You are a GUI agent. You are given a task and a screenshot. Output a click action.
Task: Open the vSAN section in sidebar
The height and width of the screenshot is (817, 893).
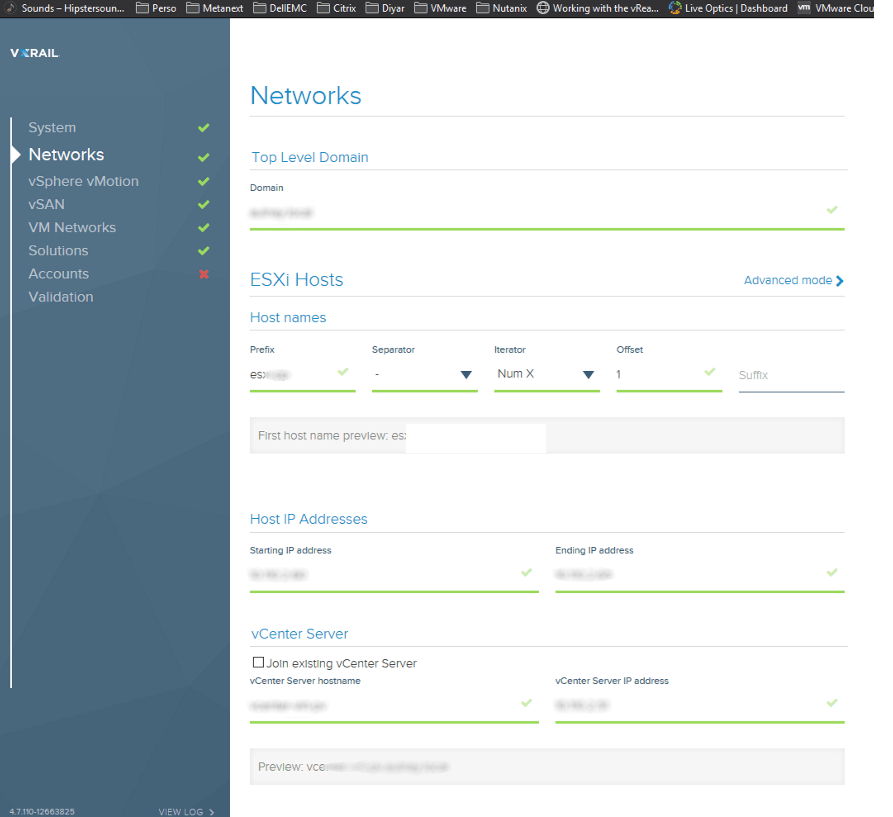(46, 204)
